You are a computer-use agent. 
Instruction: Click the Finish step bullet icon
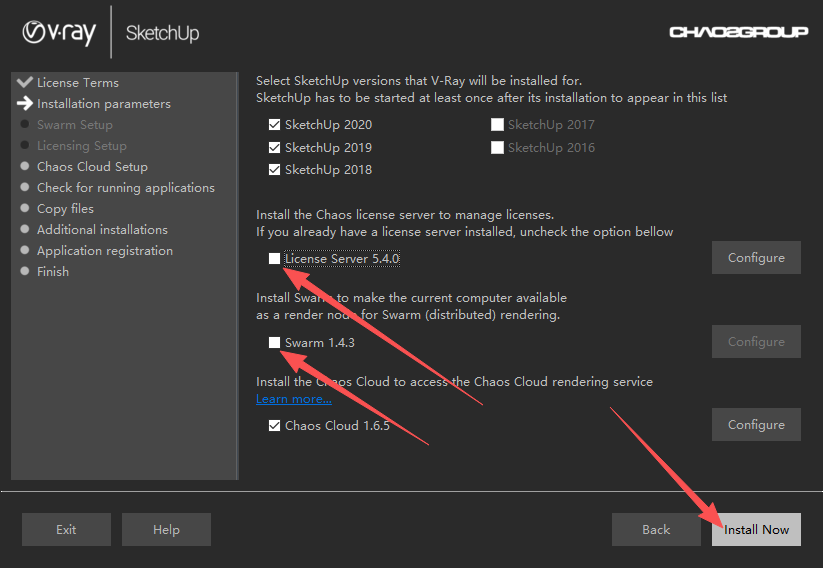tap(25, 271)
